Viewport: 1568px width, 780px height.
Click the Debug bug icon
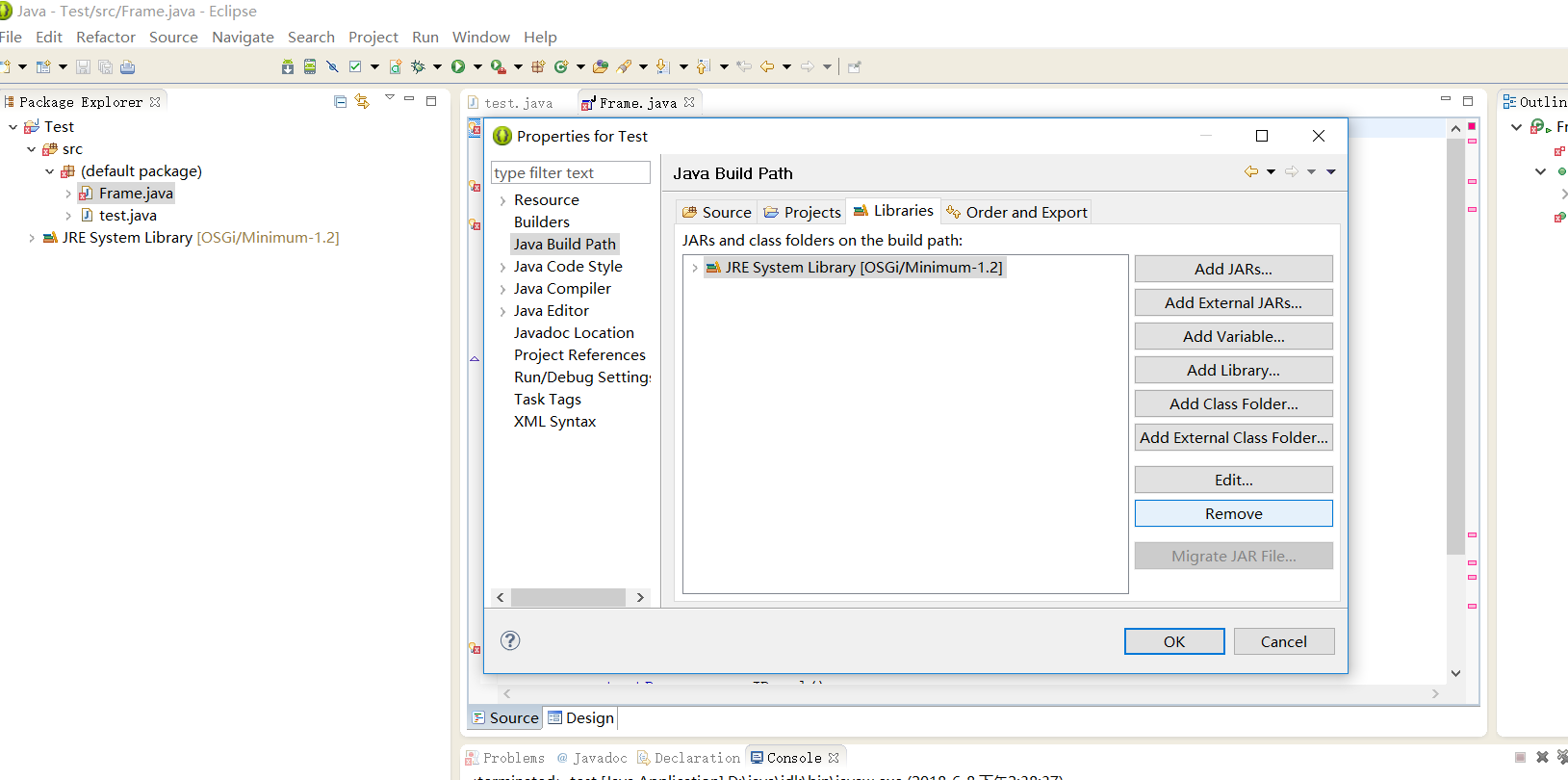(419, 66)
